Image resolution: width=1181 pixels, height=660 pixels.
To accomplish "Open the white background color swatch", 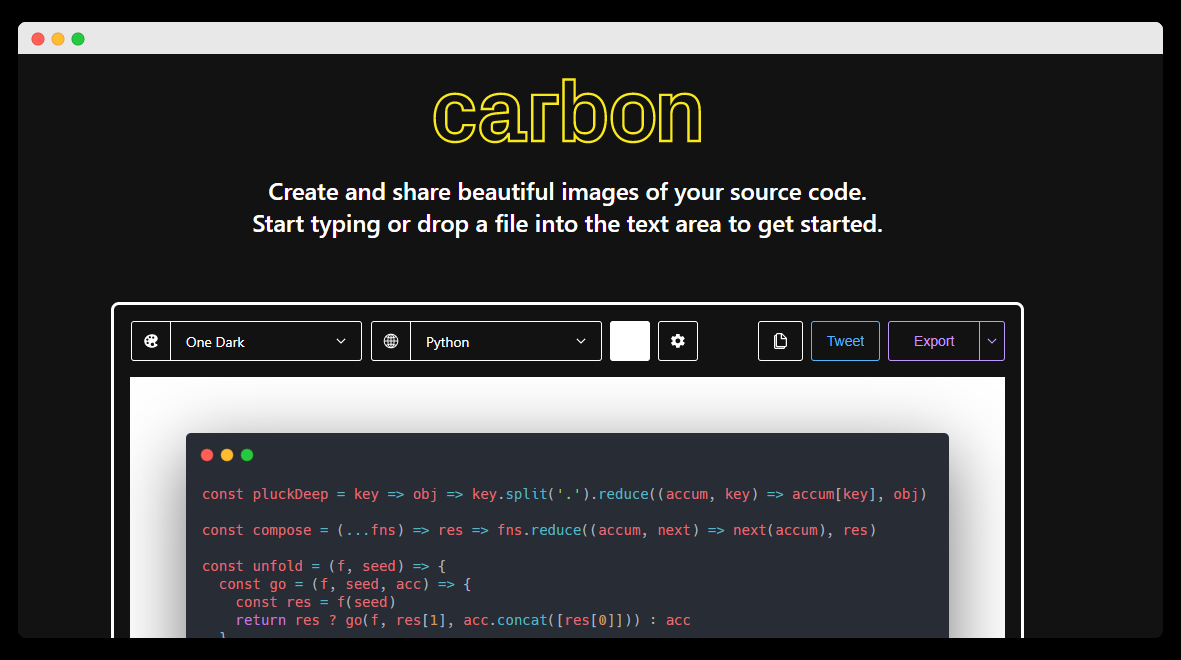I will (630, 341).
